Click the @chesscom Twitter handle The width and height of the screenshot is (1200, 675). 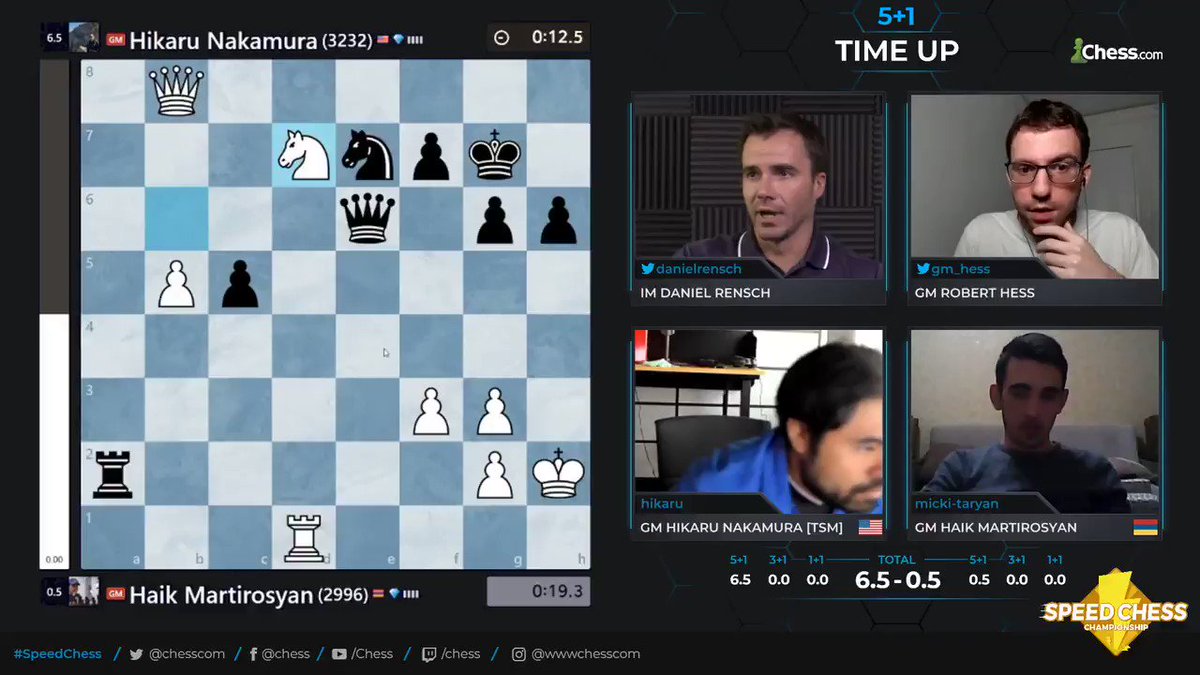pos(186,654)
